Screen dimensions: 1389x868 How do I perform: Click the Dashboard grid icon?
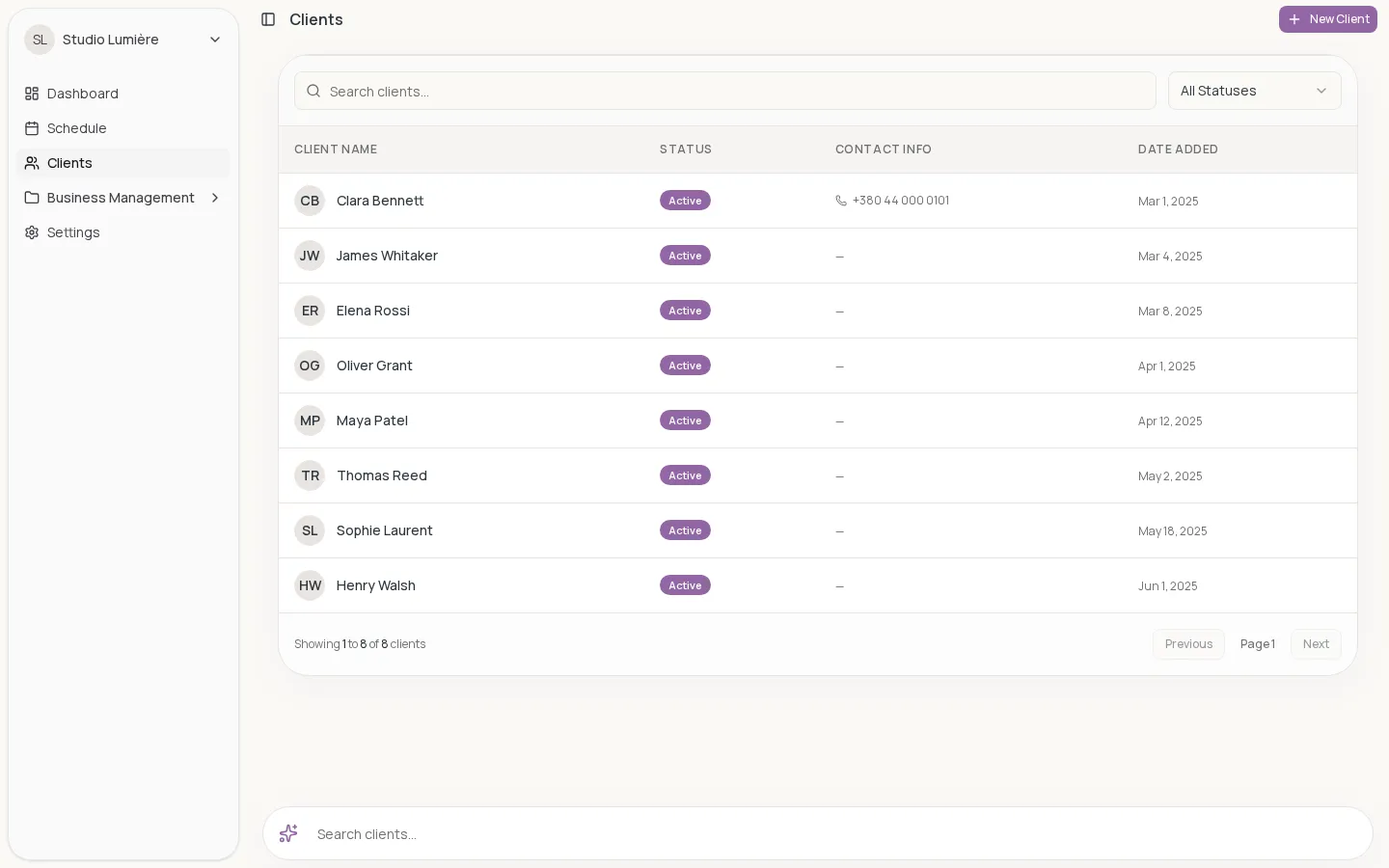tap(32, 94)
